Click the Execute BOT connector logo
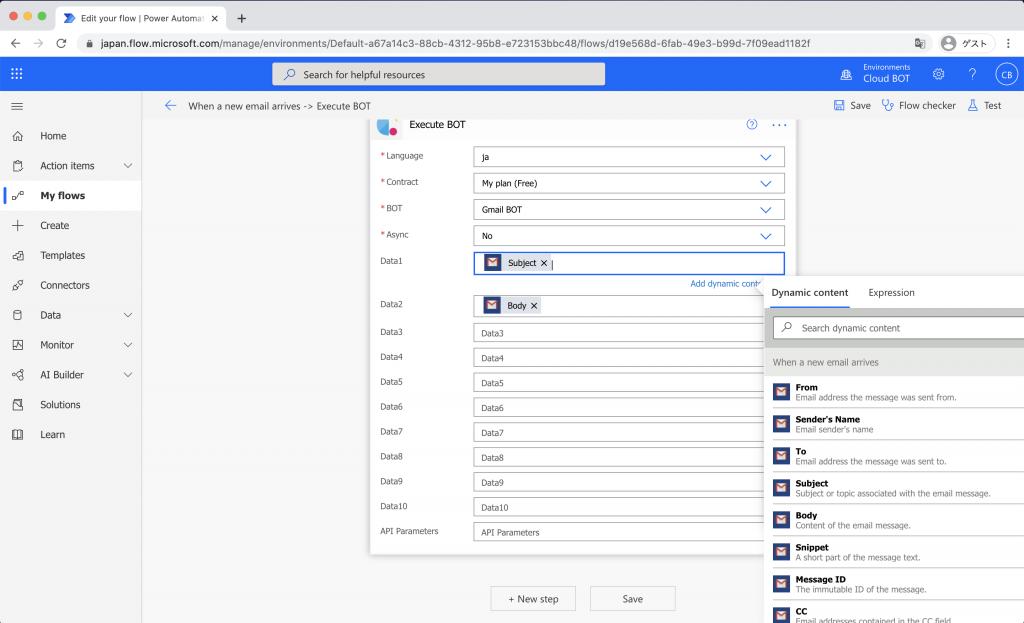1024x623 pixels. tap(387, 127)
